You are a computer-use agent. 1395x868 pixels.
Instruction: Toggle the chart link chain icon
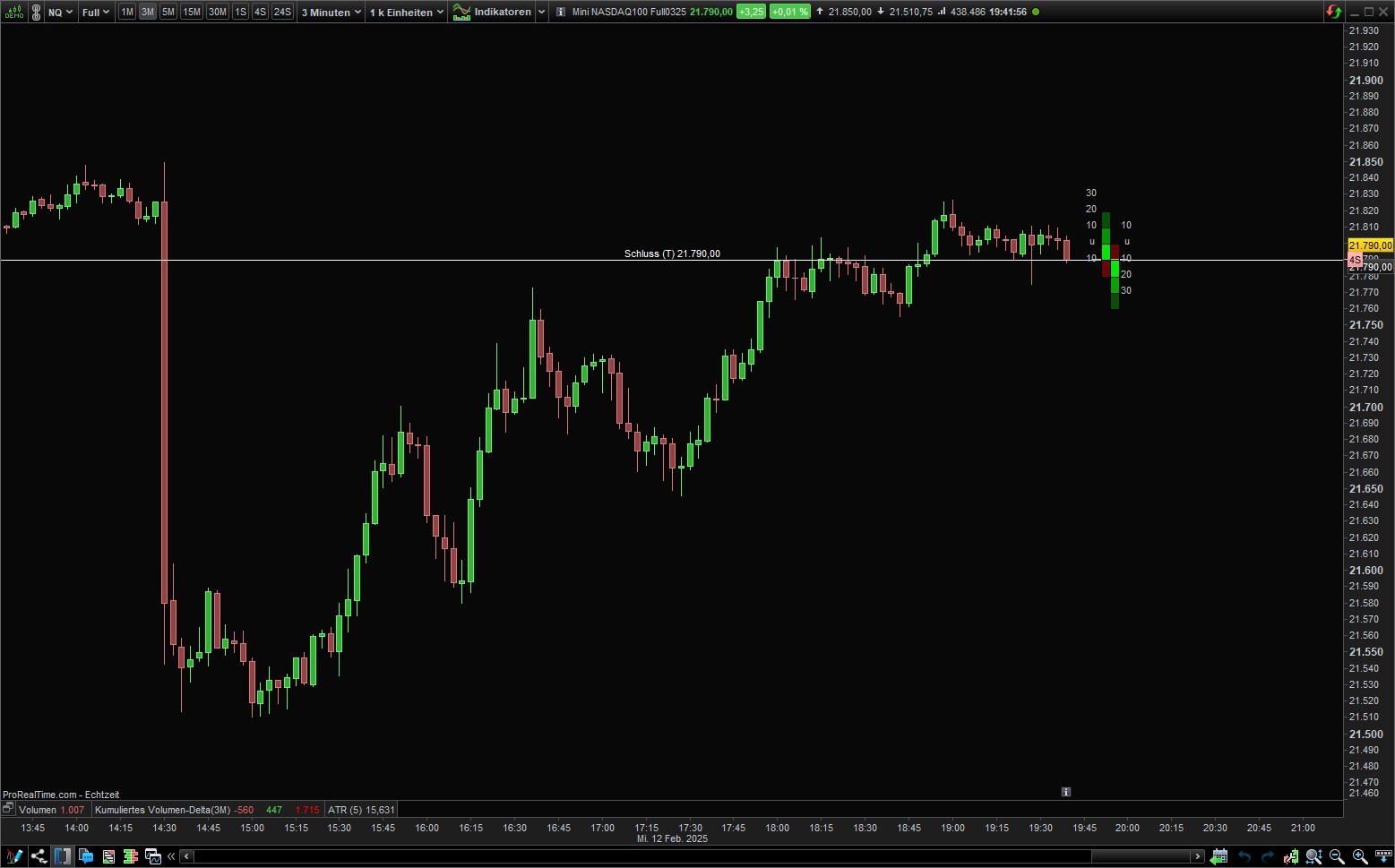[x=36, y=12]
